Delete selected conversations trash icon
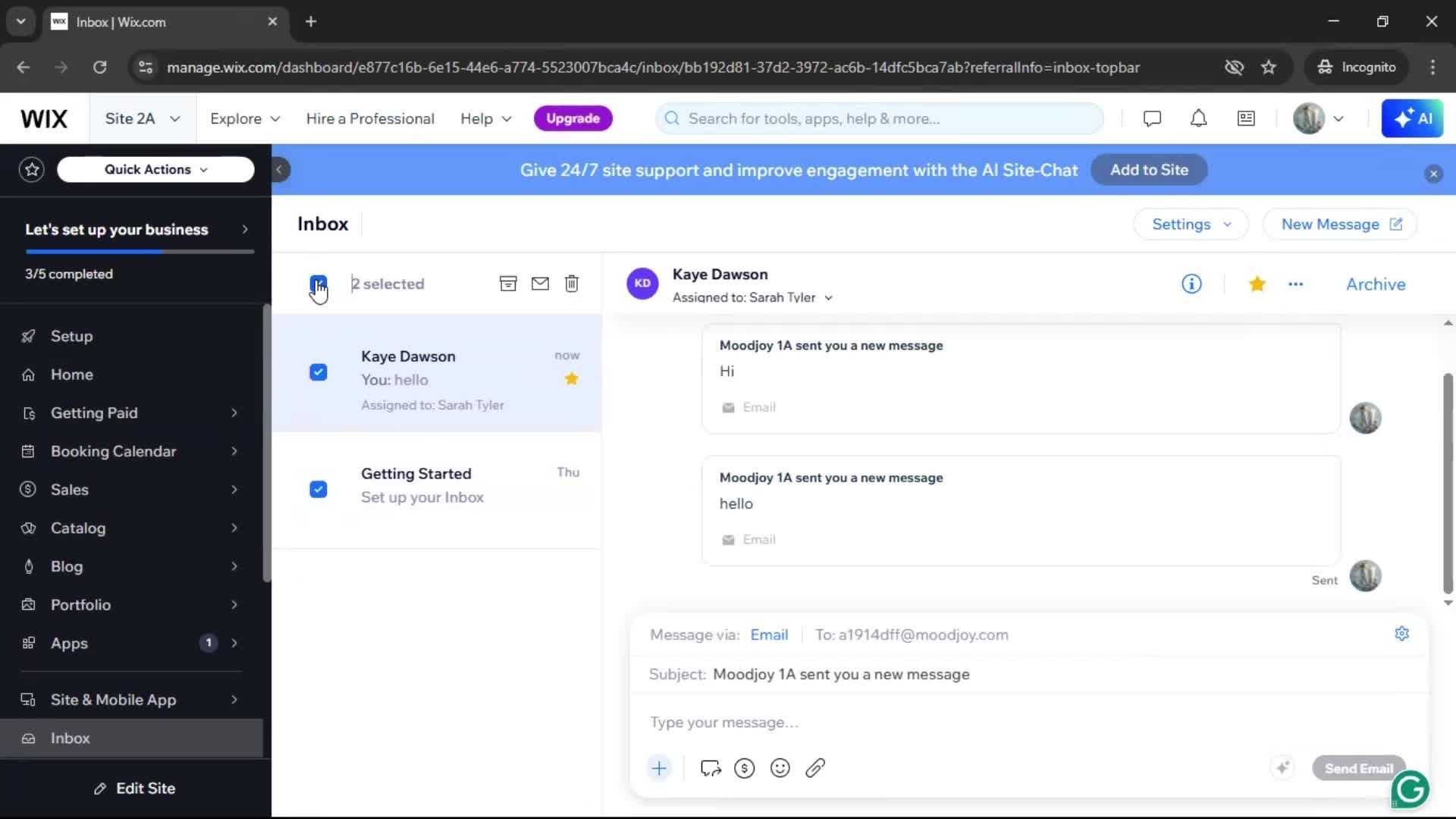 point(572,284)
